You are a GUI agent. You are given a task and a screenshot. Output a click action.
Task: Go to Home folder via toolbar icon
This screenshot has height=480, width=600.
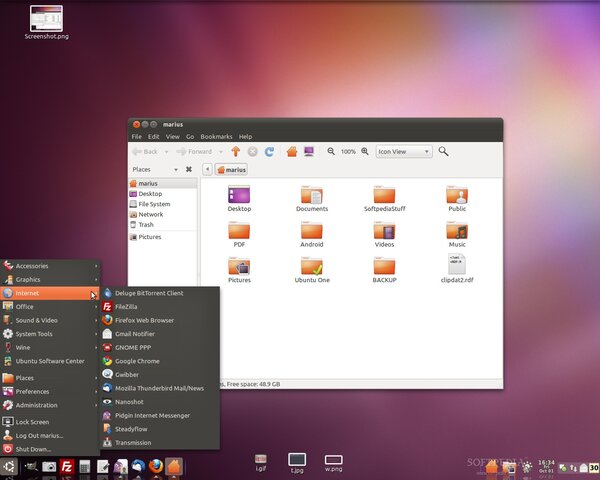(x=292, y=152)
